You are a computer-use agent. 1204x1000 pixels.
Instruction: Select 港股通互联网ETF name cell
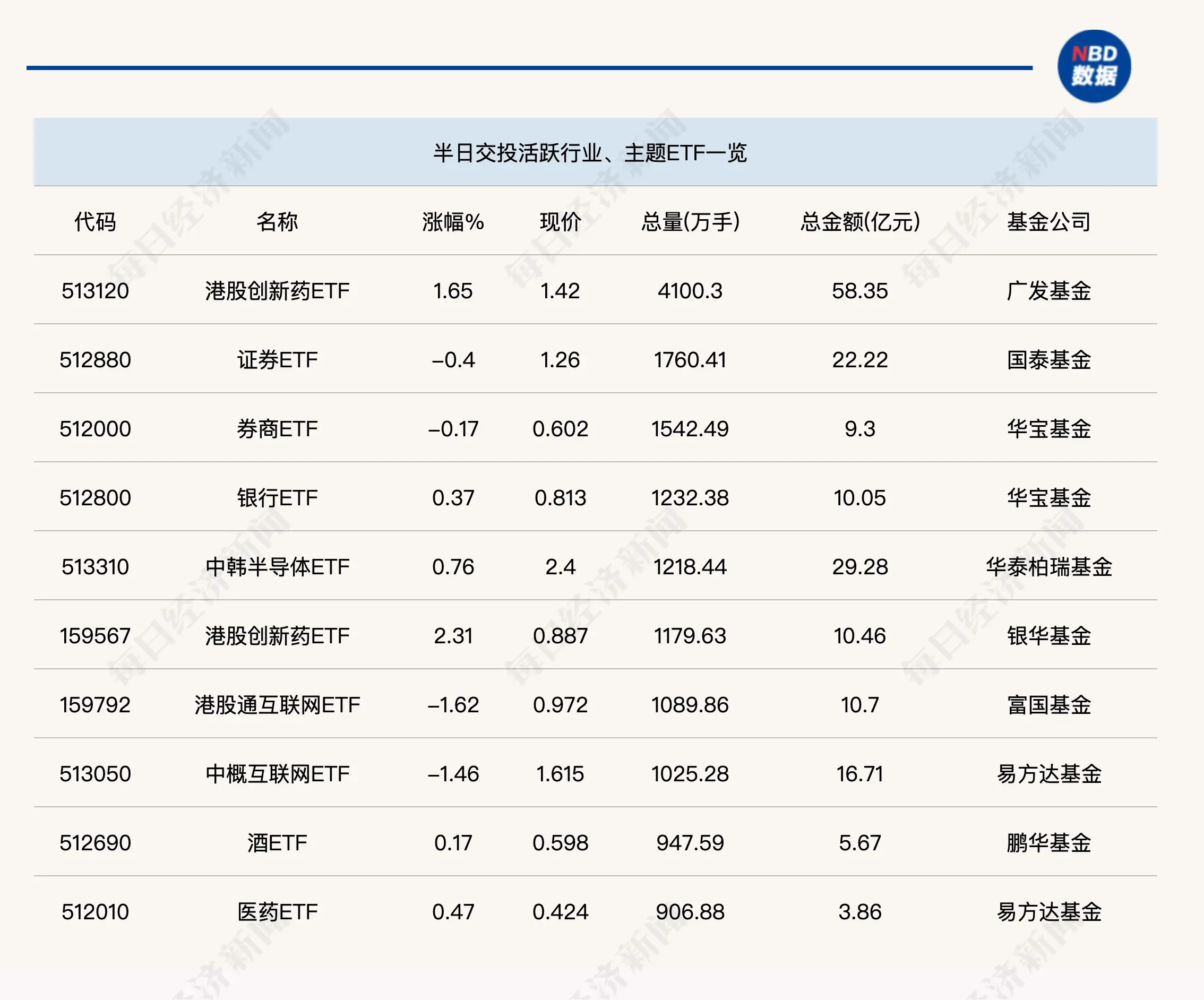277,705
